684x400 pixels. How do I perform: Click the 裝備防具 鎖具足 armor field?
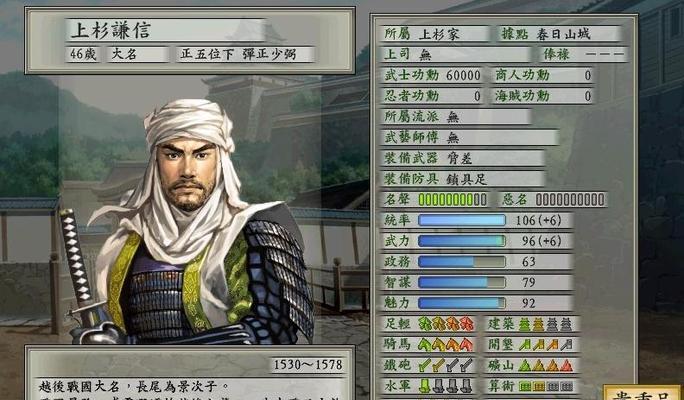pos(462,178)
